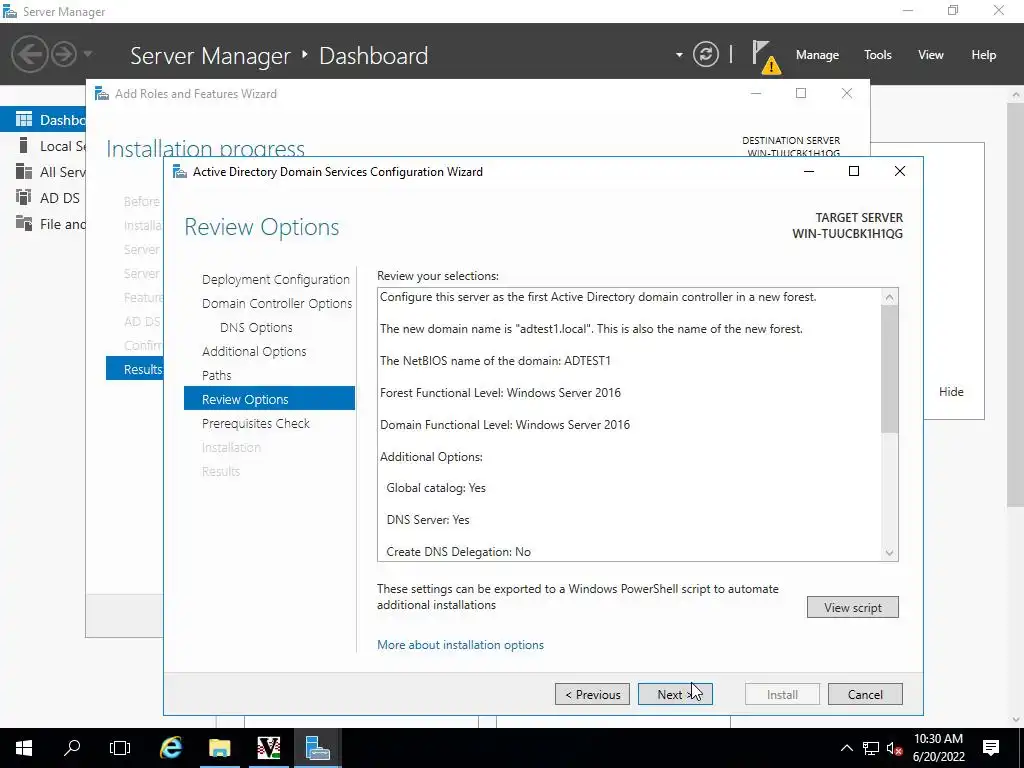The image size is (1024, 768).
Task: Close the AD DS Configuration Wizard window
Action: (899, 171)
